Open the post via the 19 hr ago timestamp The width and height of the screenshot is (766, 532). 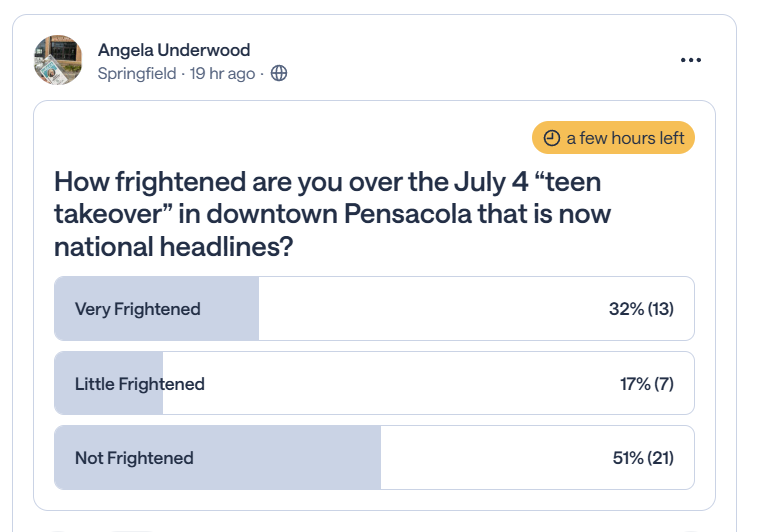(x=222, y=74)
